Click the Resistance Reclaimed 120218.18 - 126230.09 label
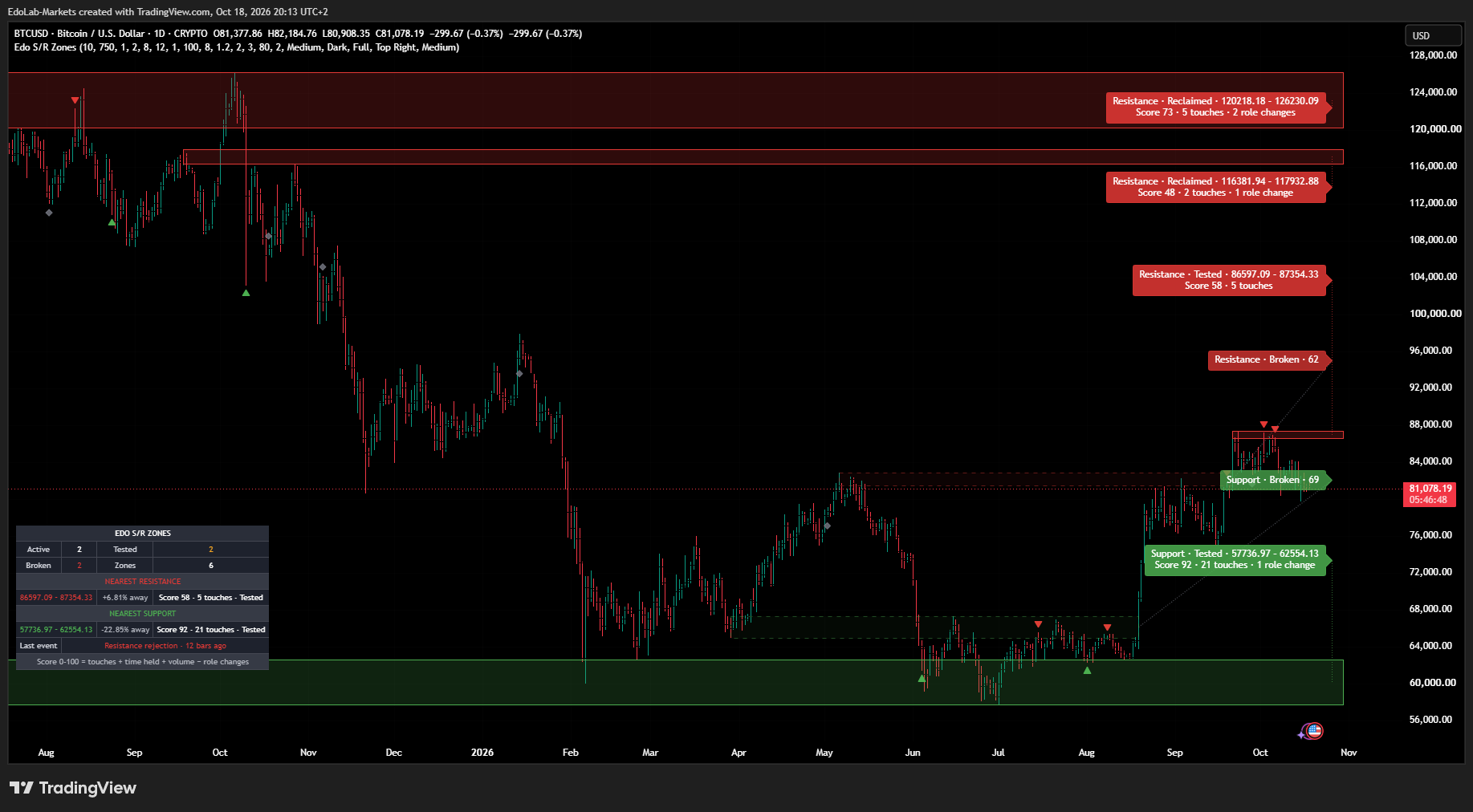 point(1215,107)
